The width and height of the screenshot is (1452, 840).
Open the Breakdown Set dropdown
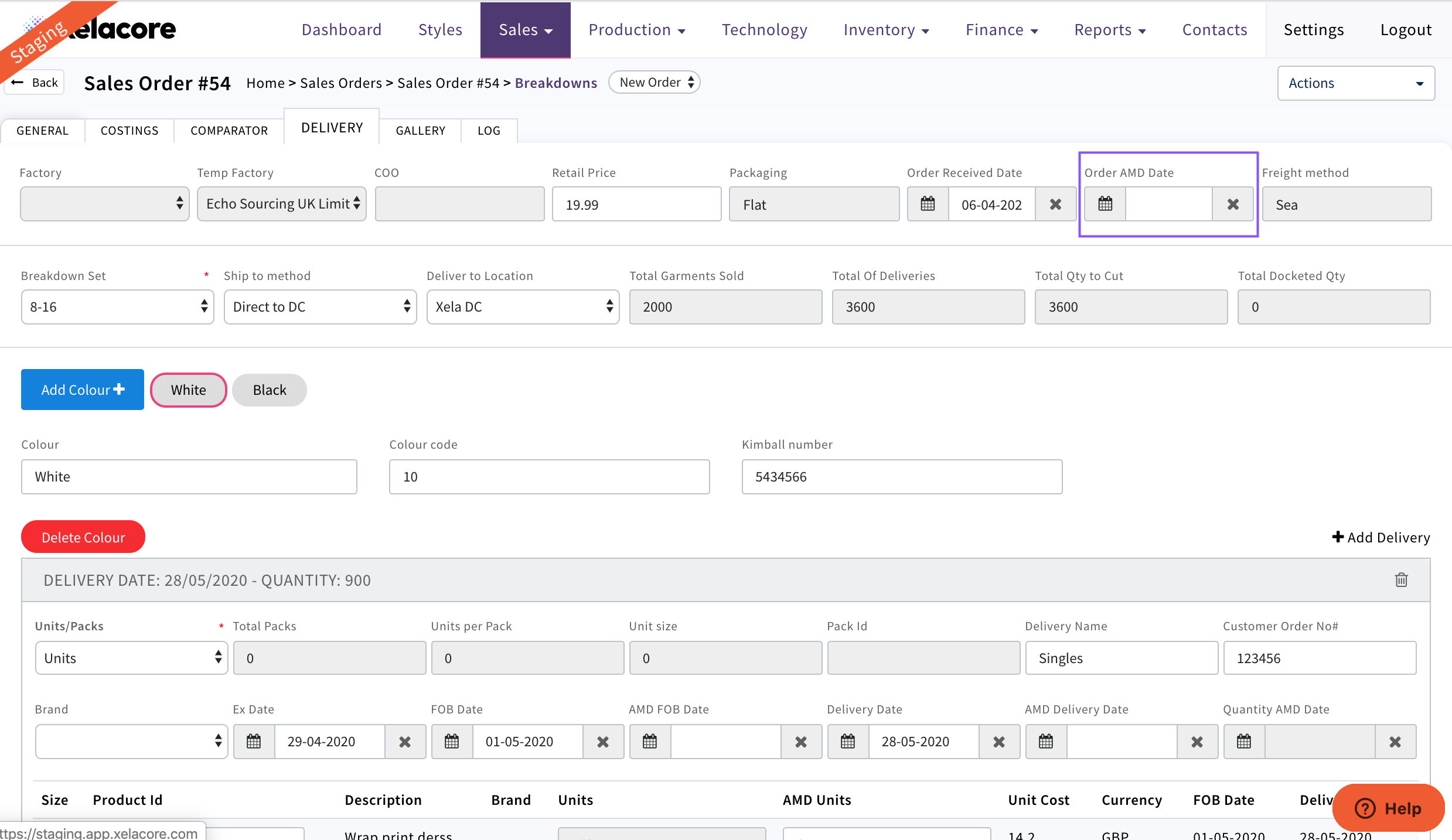coord(117,307)
